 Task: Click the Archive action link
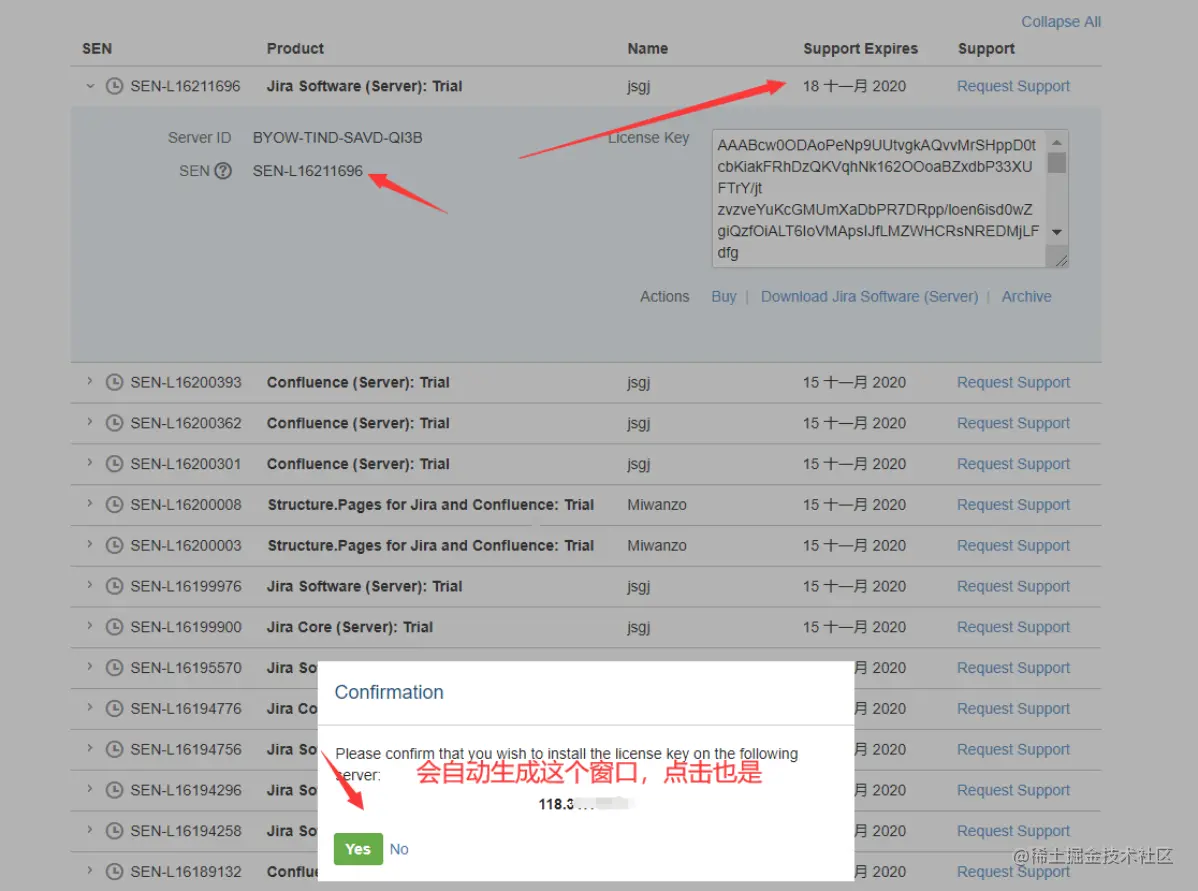tap(1026, 296)
